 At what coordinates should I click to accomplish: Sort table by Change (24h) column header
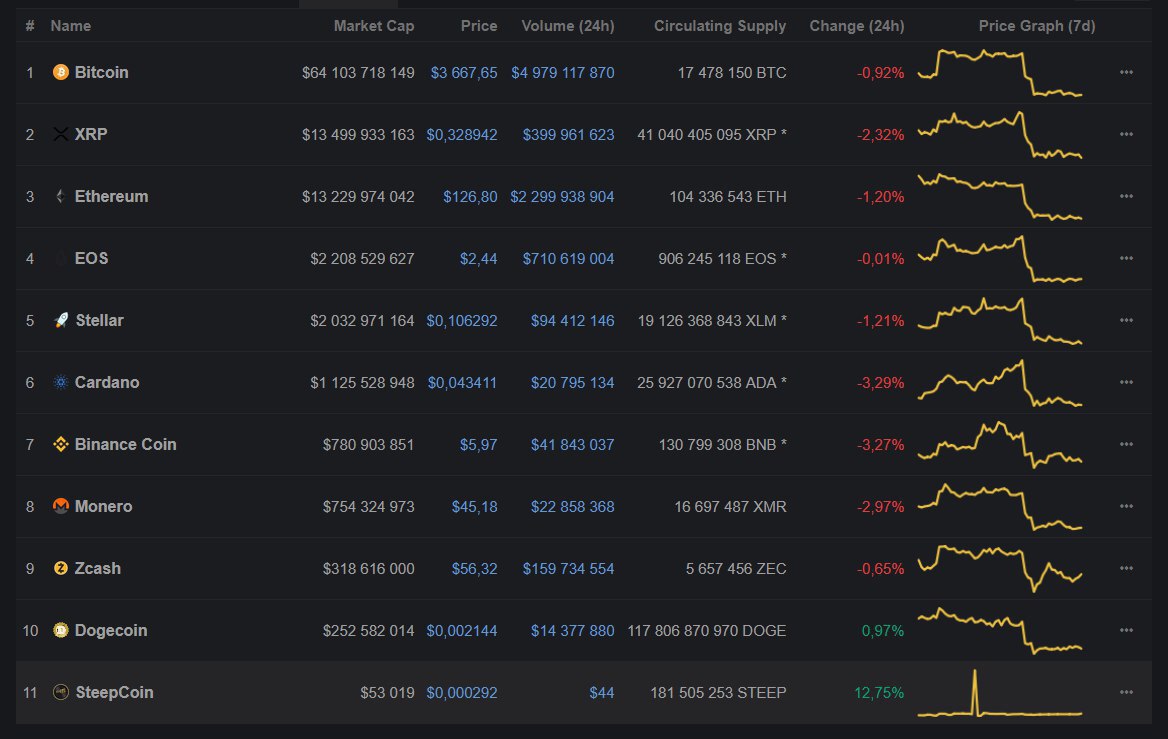857,25
